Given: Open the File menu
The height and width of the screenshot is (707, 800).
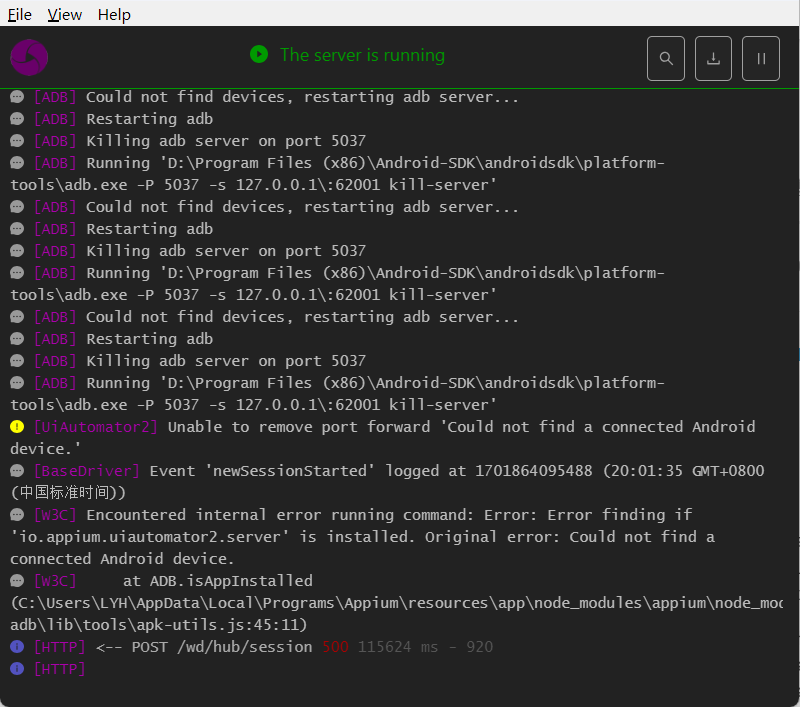Looking at the screenshot, I should click(19, 14).
